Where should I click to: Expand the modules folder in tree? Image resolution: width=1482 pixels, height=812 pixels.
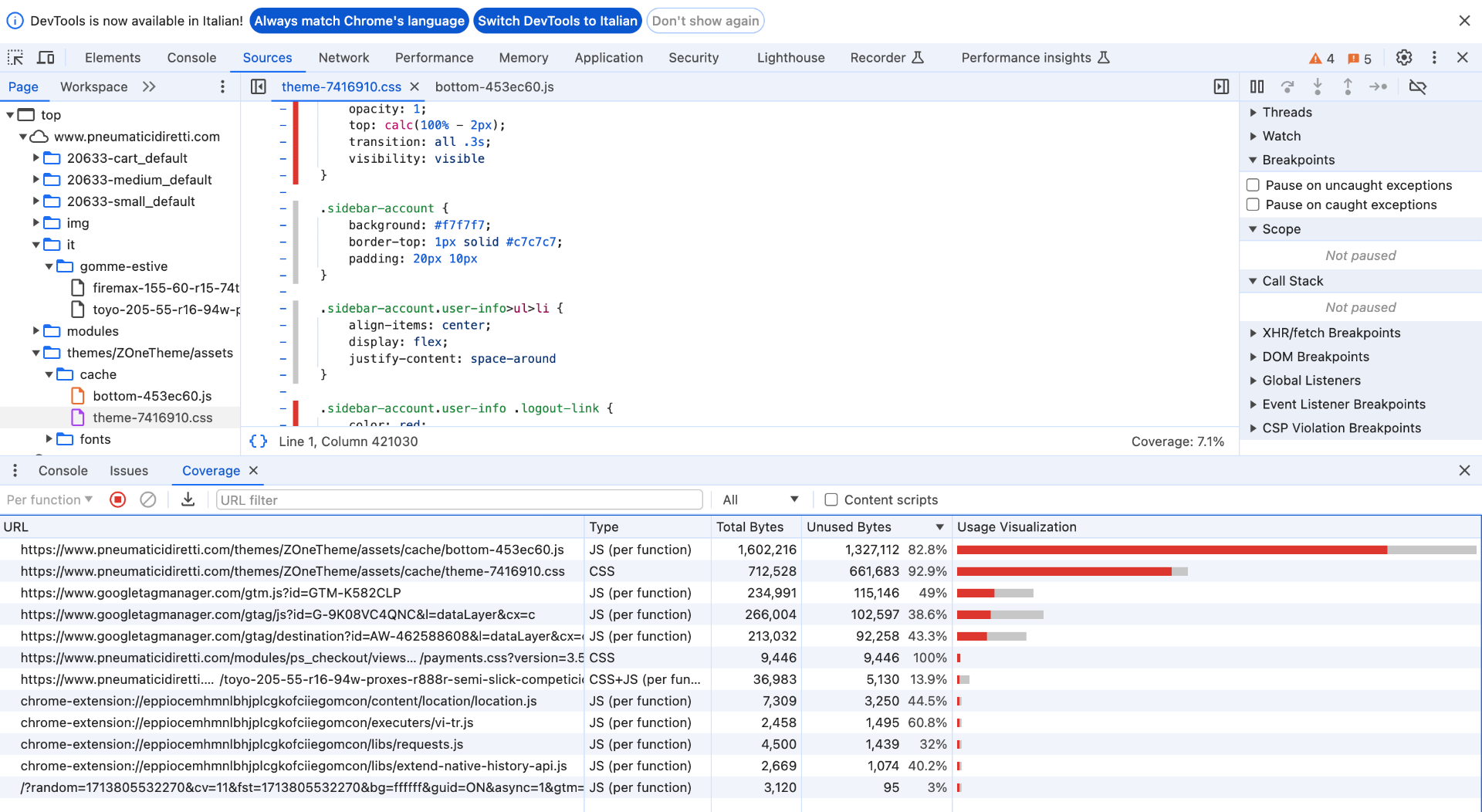[36, 331]
